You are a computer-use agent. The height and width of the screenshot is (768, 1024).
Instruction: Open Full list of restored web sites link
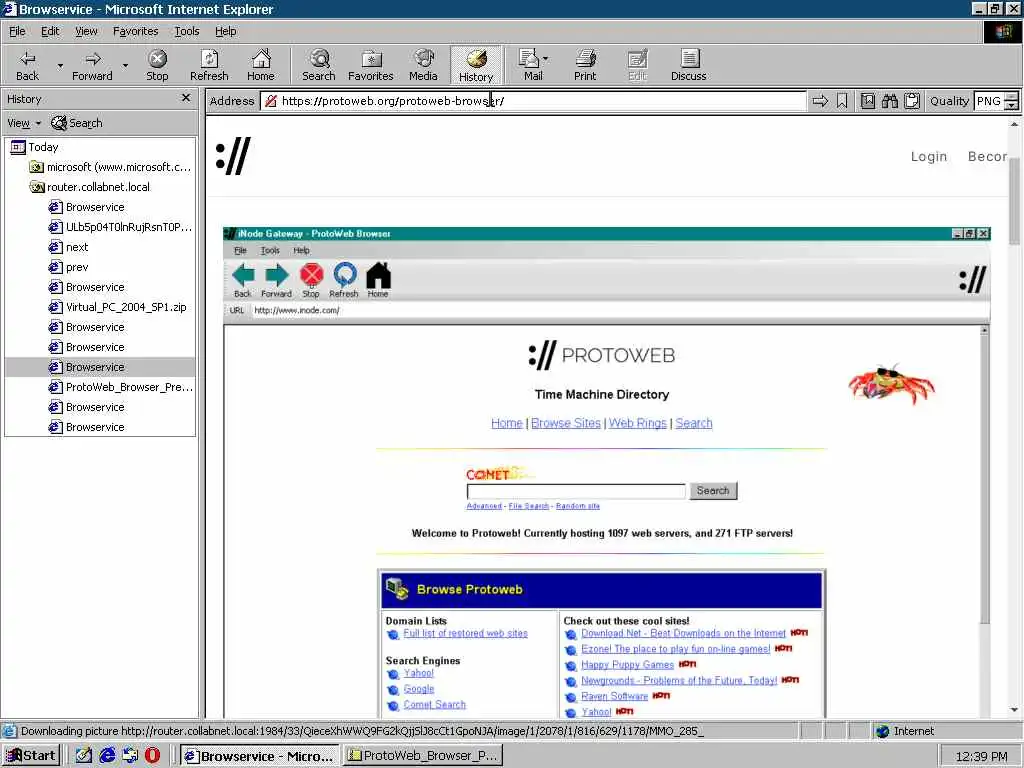465,633
